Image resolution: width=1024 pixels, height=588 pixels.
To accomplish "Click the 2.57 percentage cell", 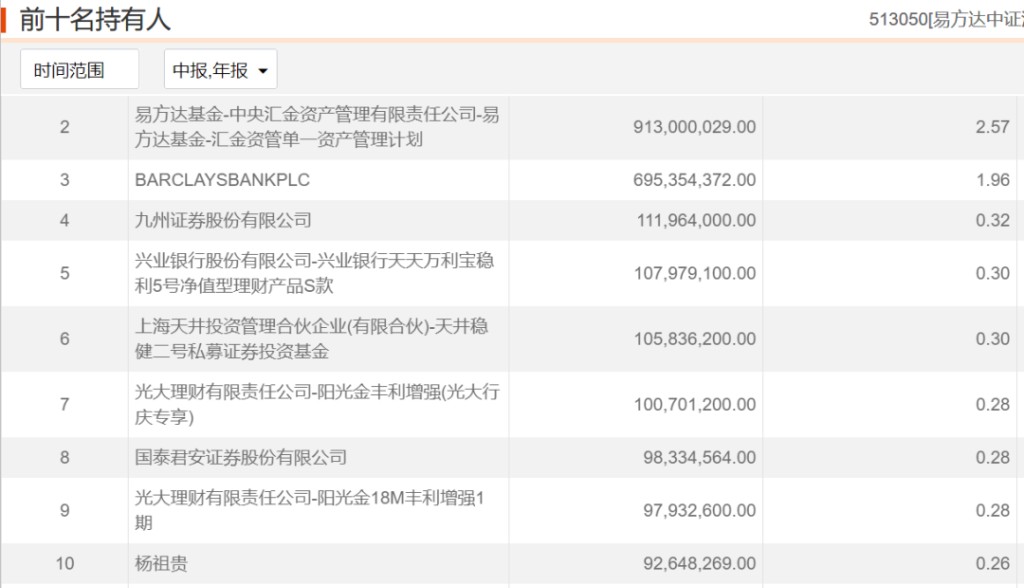I will tap(992, 127).
